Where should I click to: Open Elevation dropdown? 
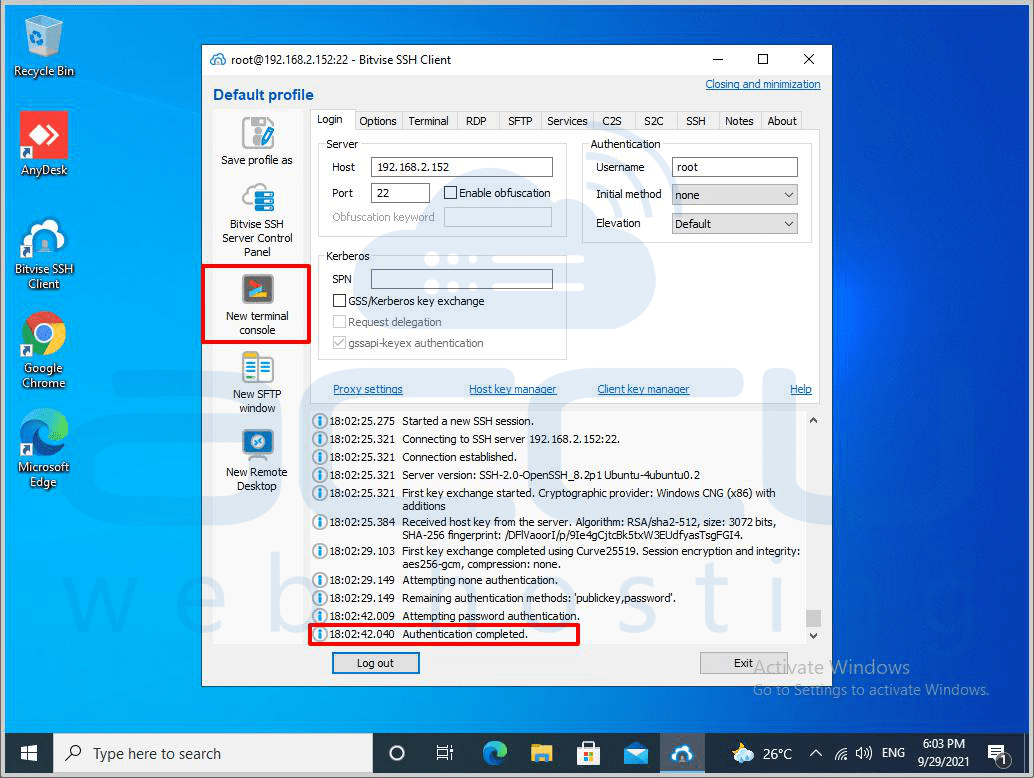[x=735, y=224]
